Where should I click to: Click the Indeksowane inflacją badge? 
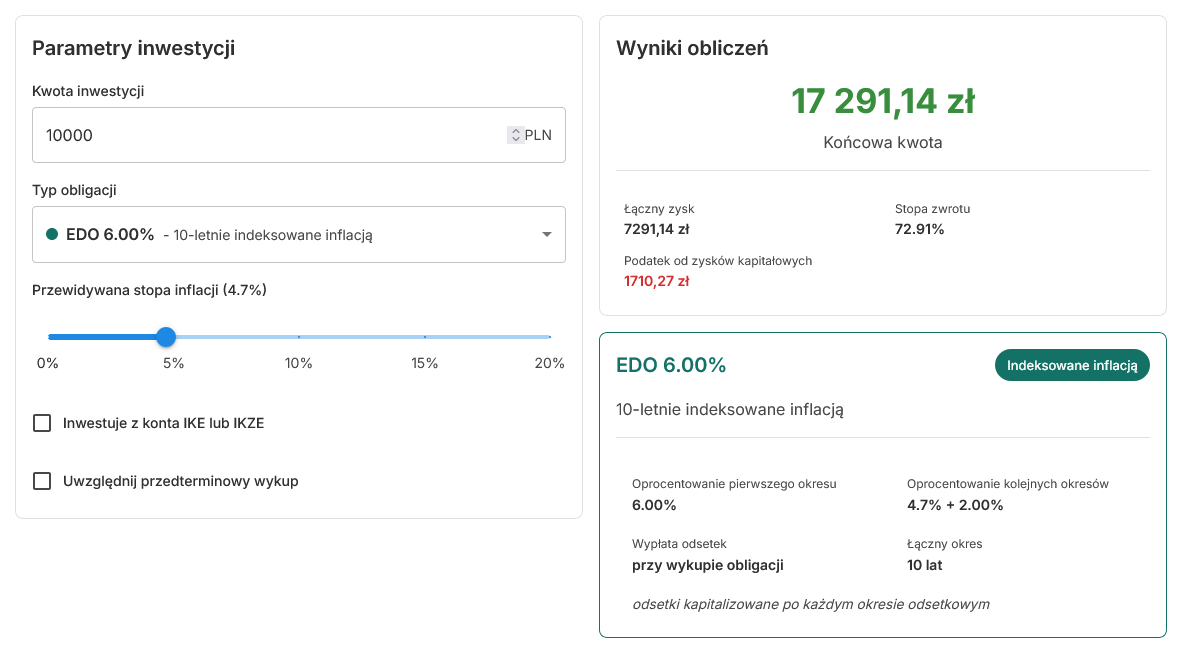(1072, 365)
